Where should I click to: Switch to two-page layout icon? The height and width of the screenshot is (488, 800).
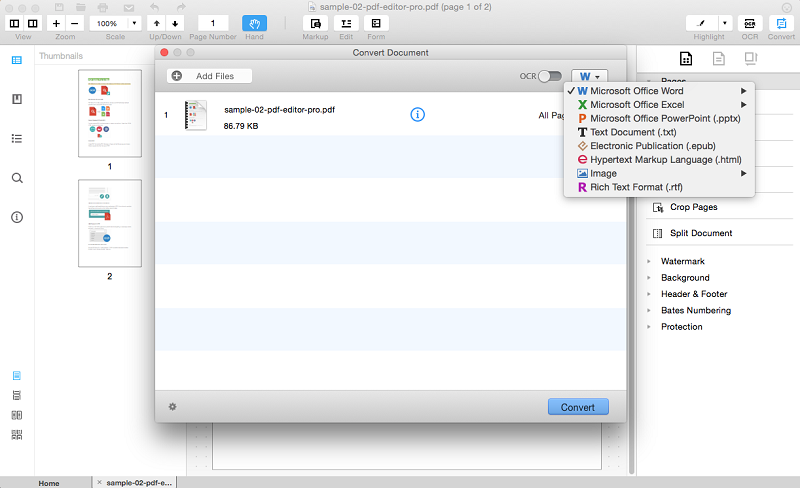(17, 416)
